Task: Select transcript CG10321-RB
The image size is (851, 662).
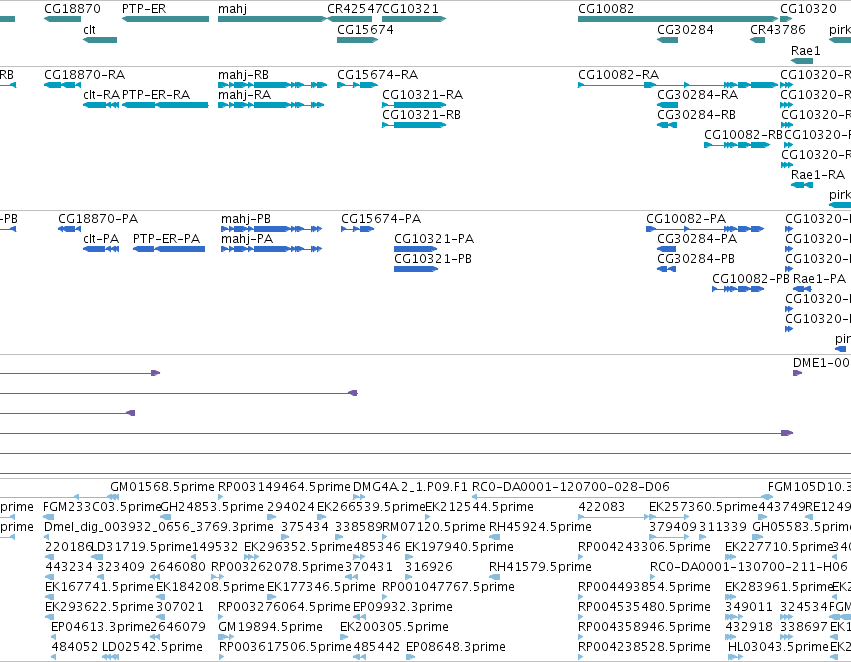Action: tap(414, 125)
